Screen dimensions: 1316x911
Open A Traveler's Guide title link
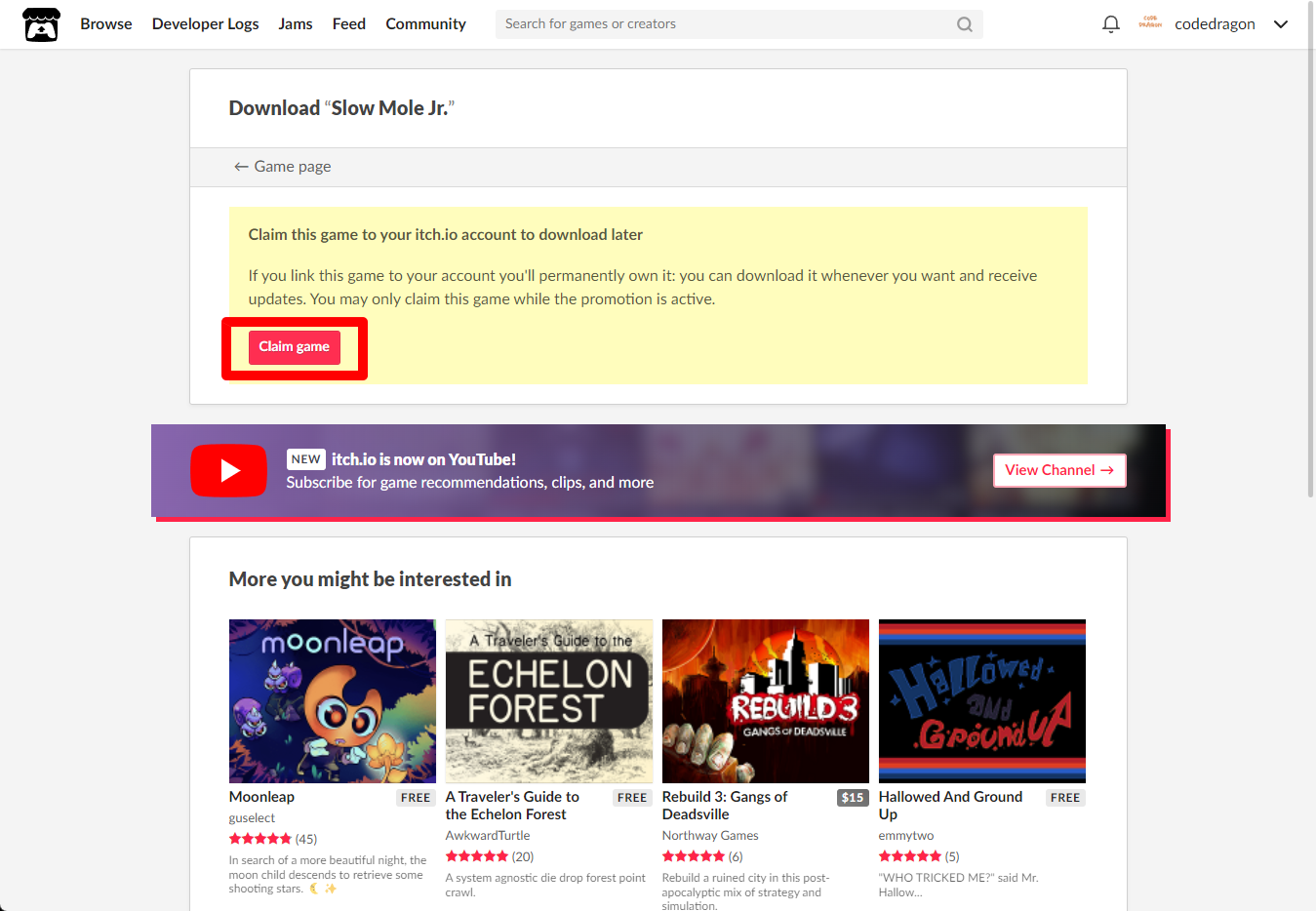[x=512, y=806]
